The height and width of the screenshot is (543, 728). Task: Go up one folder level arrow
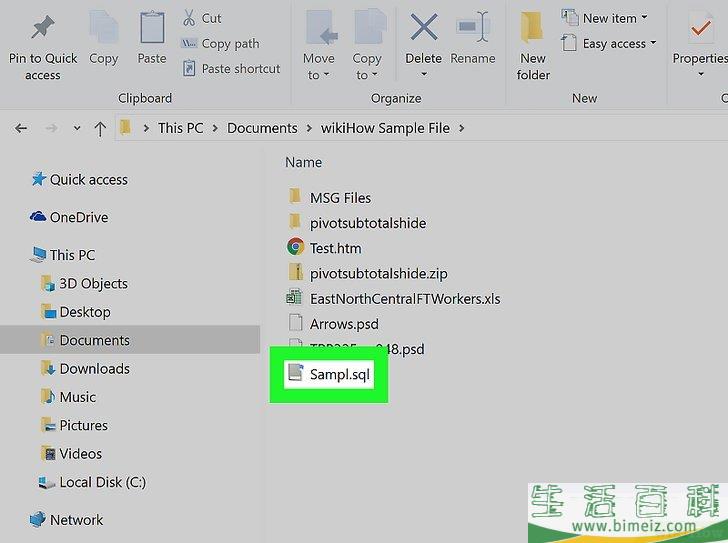100,128
